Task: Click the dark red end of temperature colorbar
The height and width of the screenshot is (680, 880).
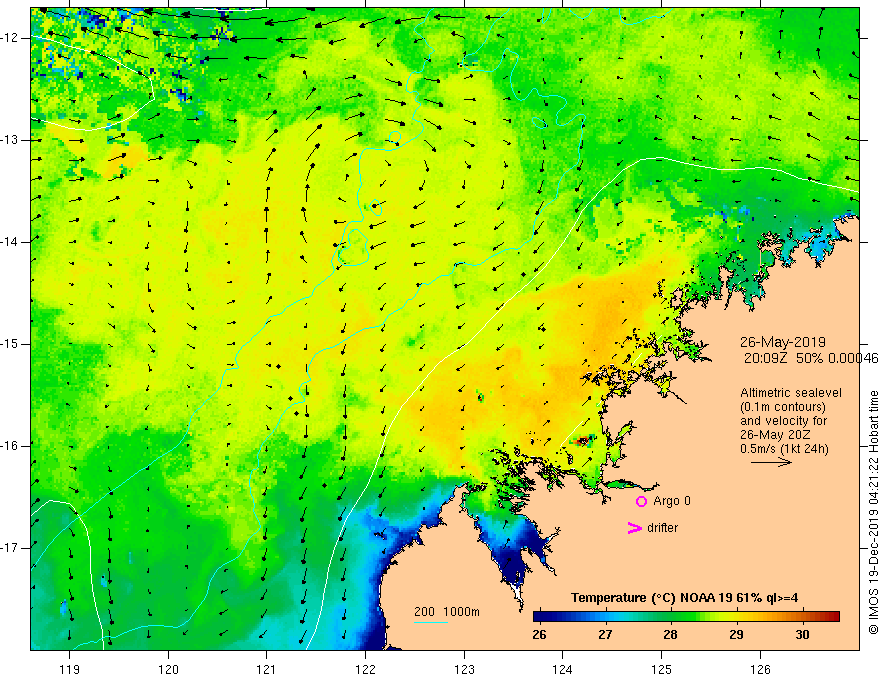Action: 833,617
